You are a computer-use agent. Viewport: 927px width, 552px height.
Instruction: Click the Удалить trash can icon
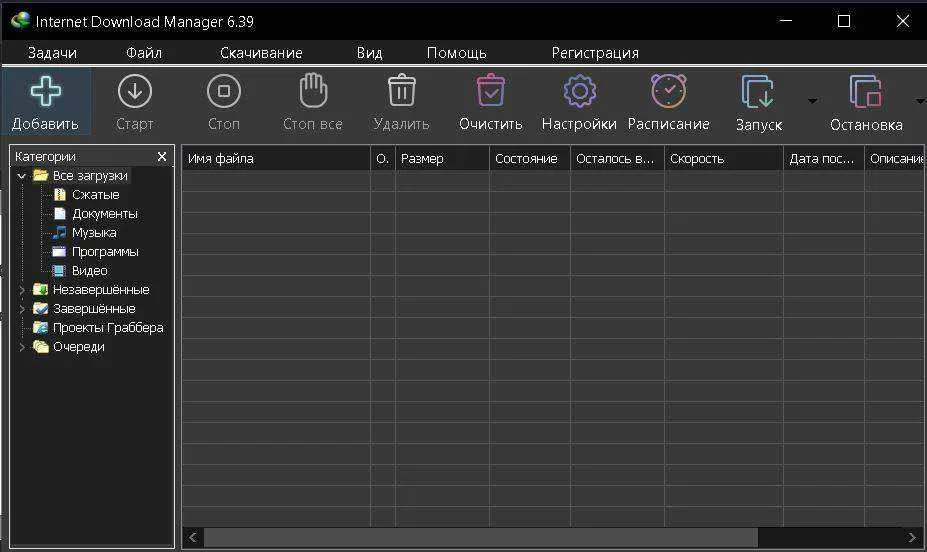point(402,90)
